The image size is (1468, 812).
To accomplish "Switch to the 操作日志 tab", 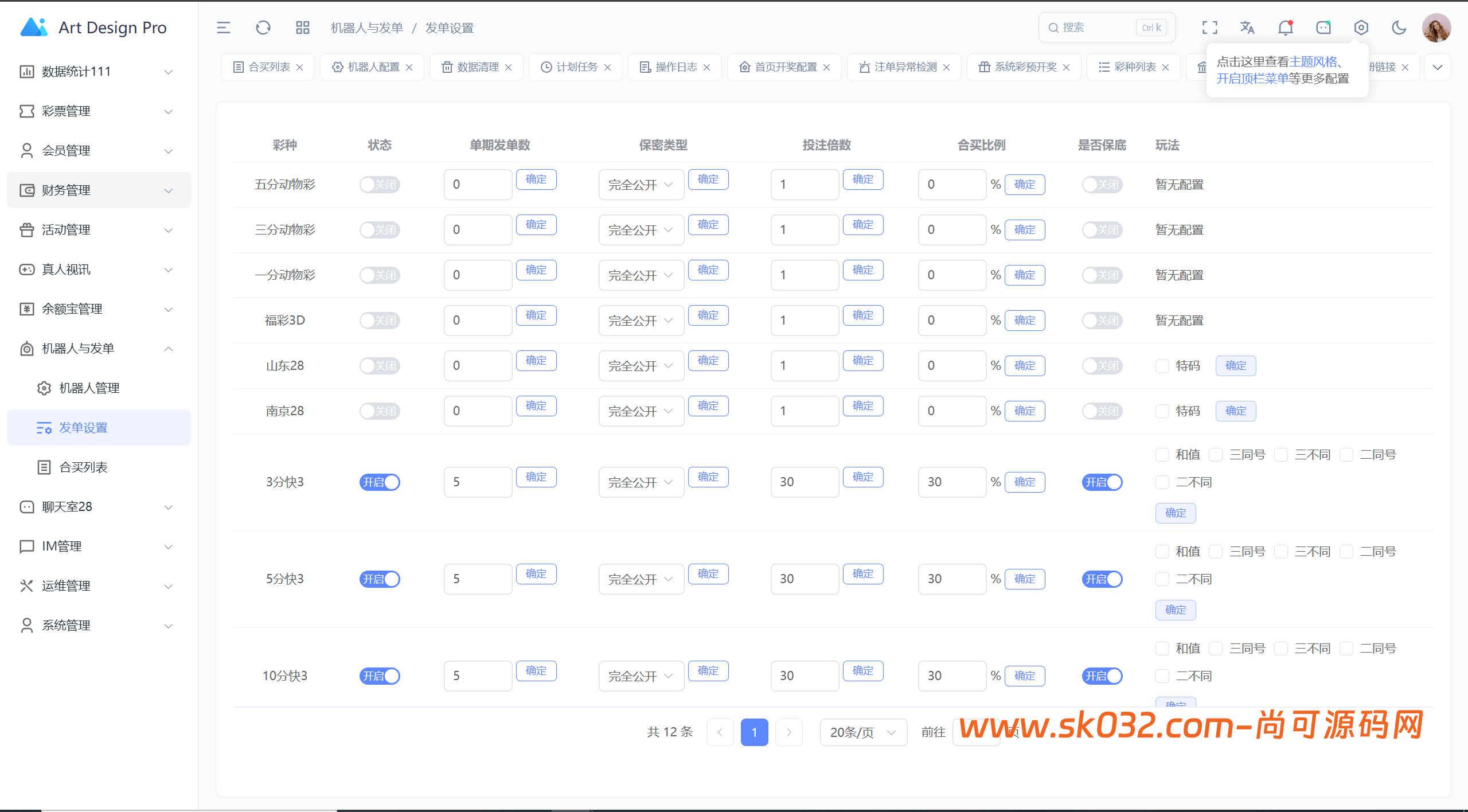I will pos(677,67).
